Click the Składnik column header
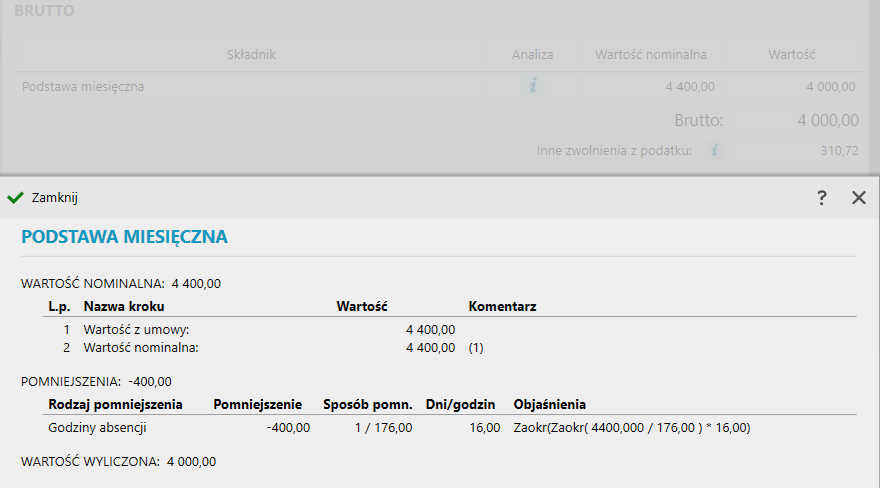Image resolution: width=880 pixels, height=488 pixels. [251, 54]
